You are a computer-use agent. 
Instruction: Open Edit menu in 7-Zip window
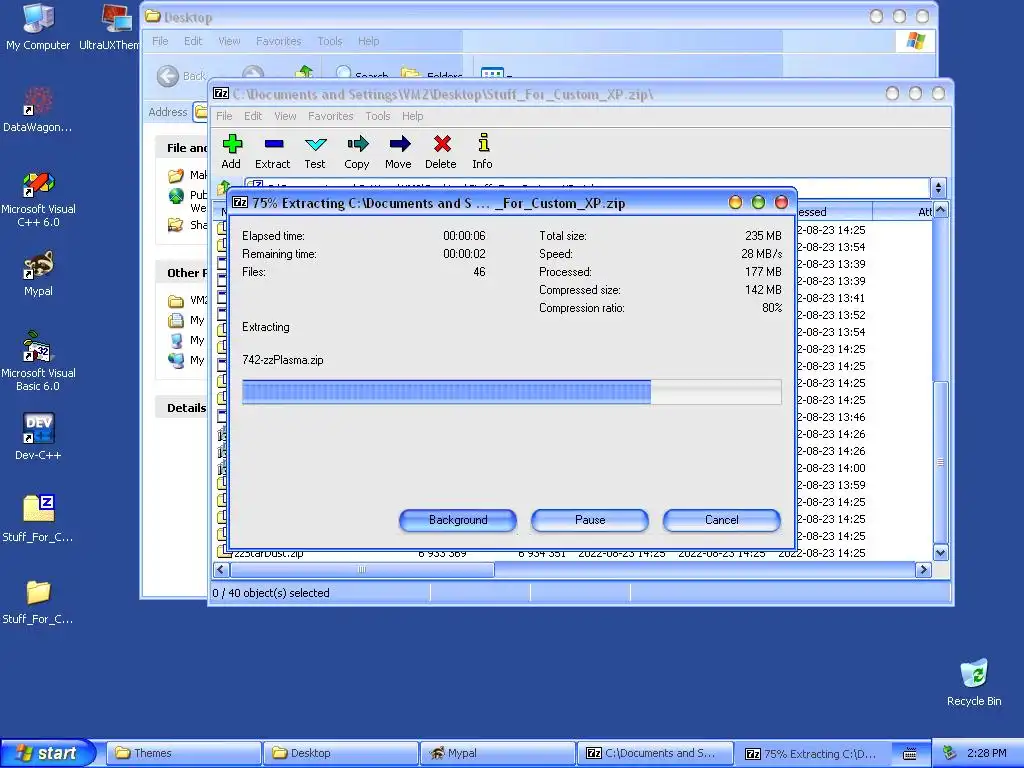click(x=253, y=116)
